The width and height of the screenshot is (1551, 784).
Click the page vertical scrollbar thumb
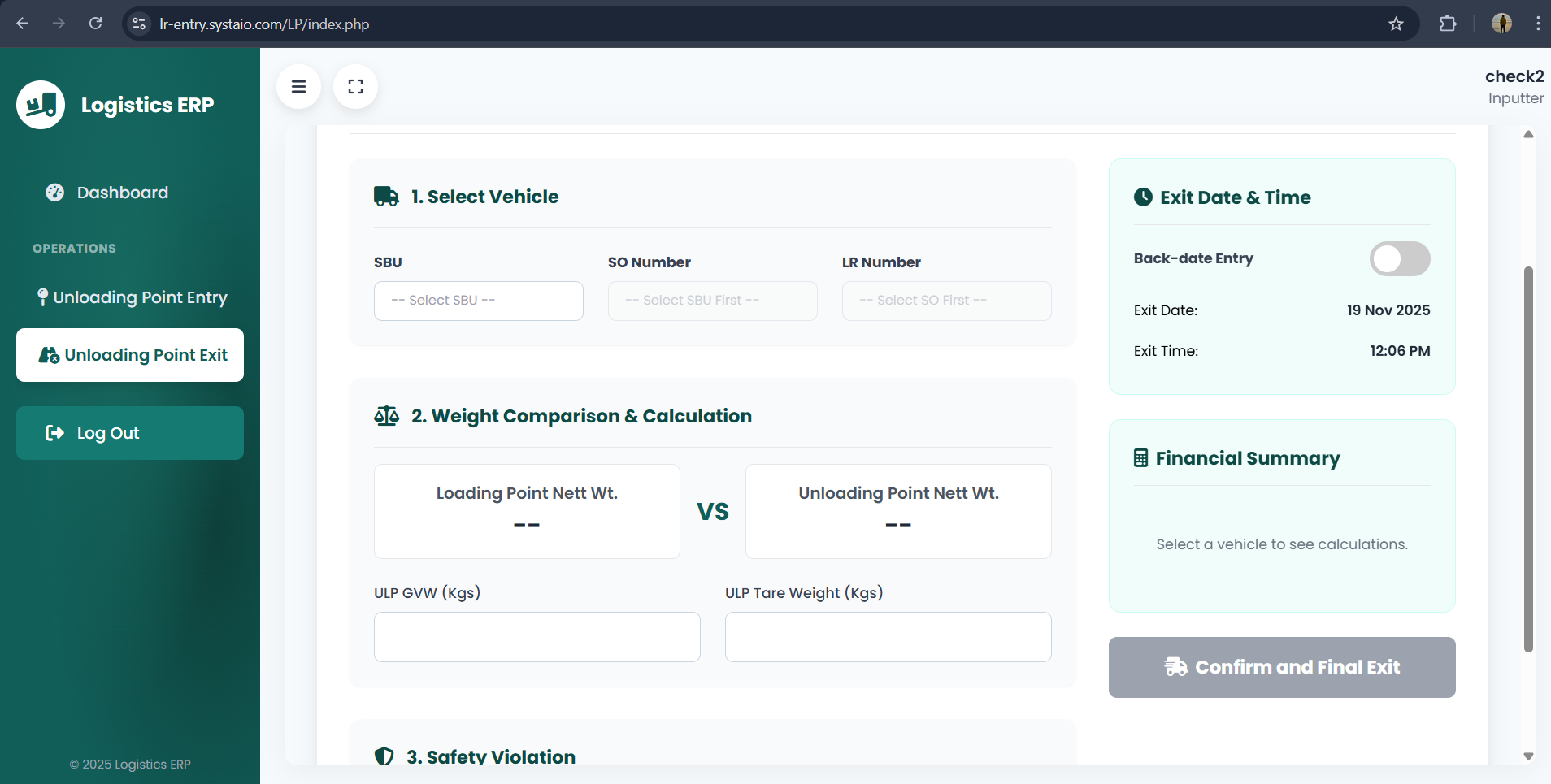[x=1528, y=459]
